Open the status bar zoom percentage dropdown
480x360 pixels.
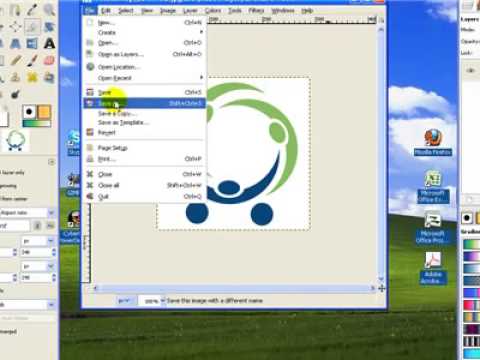pyautogui.click(x=152, y=301)
